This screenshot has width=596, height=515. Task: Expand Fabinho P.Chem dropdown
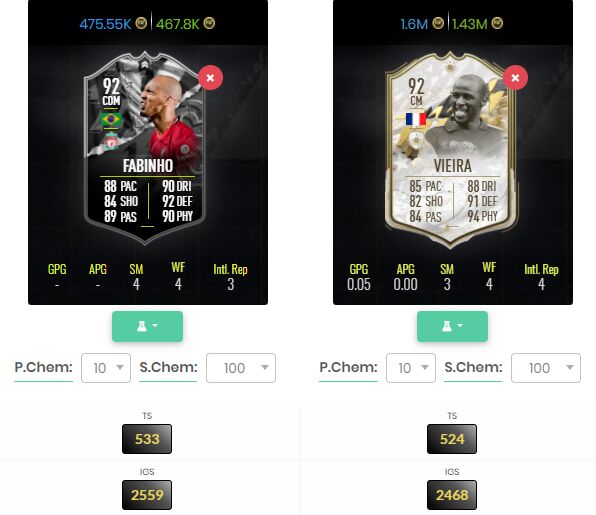(106, 368)
